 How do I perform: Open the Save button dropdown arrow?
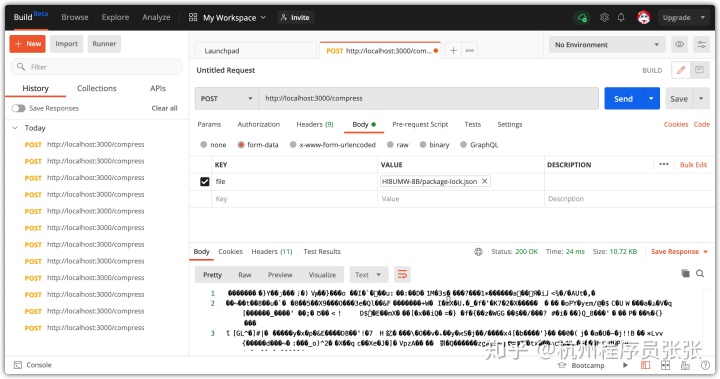[x=701, y=98]
